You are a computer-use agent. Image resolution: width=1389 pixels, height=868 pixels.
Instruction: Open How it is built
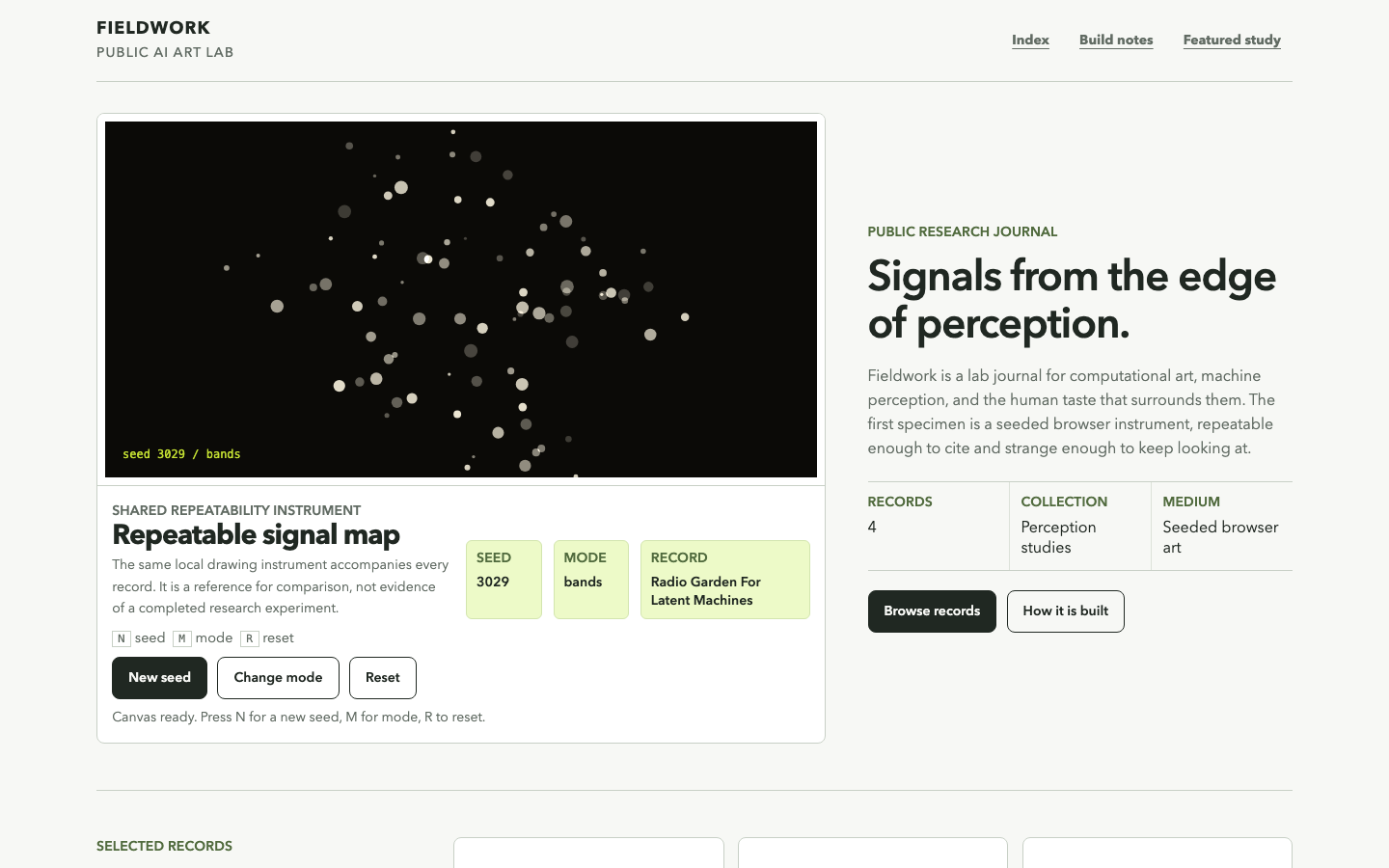[1066, 611]
